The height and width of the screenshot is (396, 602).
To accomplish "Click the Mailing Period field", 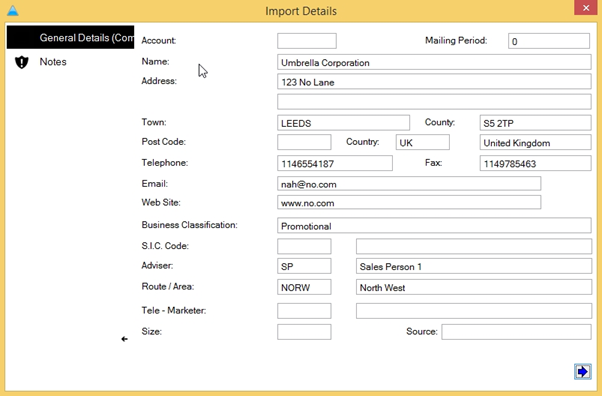I will pyautogui.click(x=549, y=41).
